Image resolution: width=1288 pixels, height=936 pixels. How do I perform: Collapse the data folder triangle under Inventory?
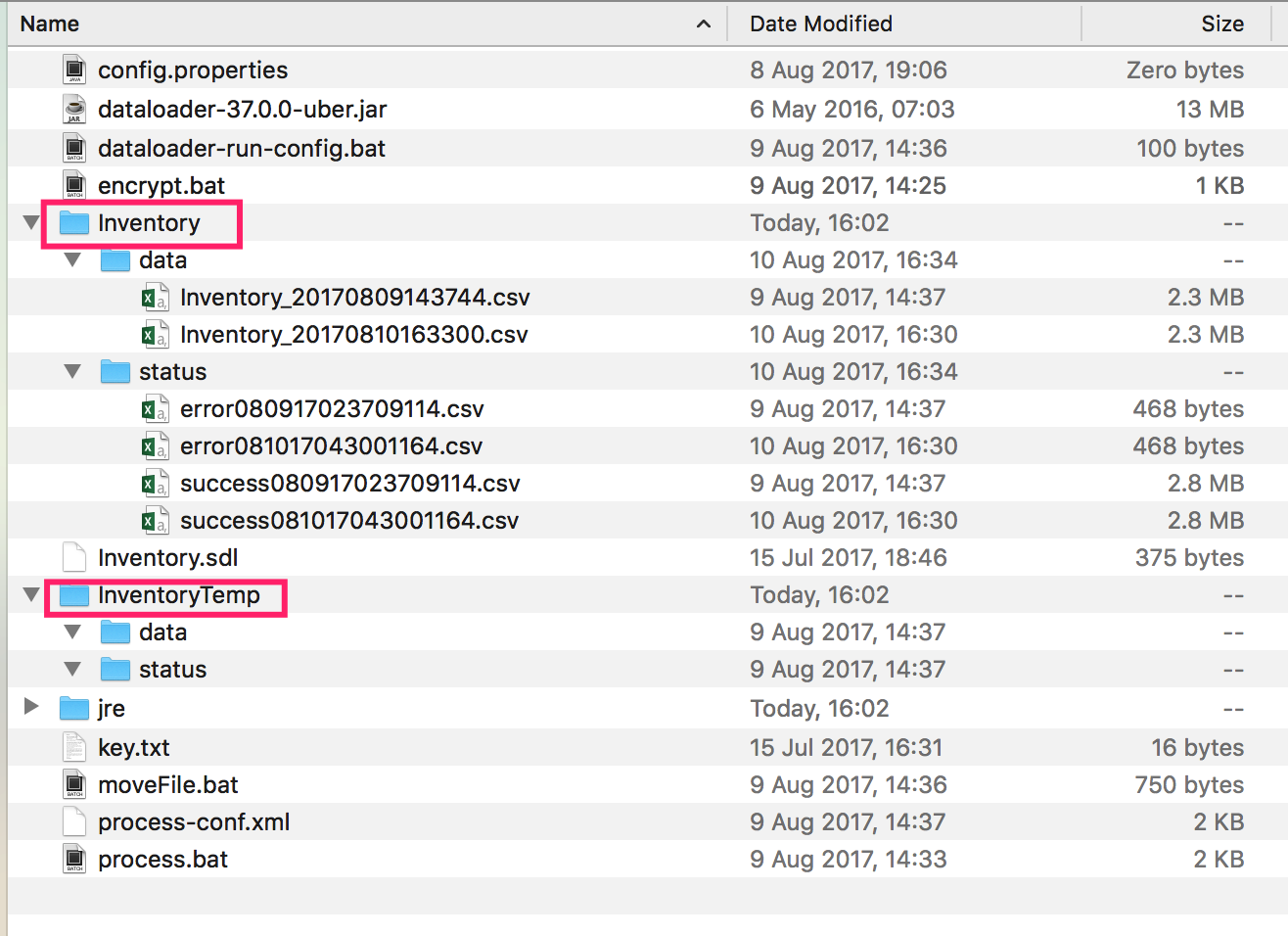pyautogui.click(x=72, y=260)
